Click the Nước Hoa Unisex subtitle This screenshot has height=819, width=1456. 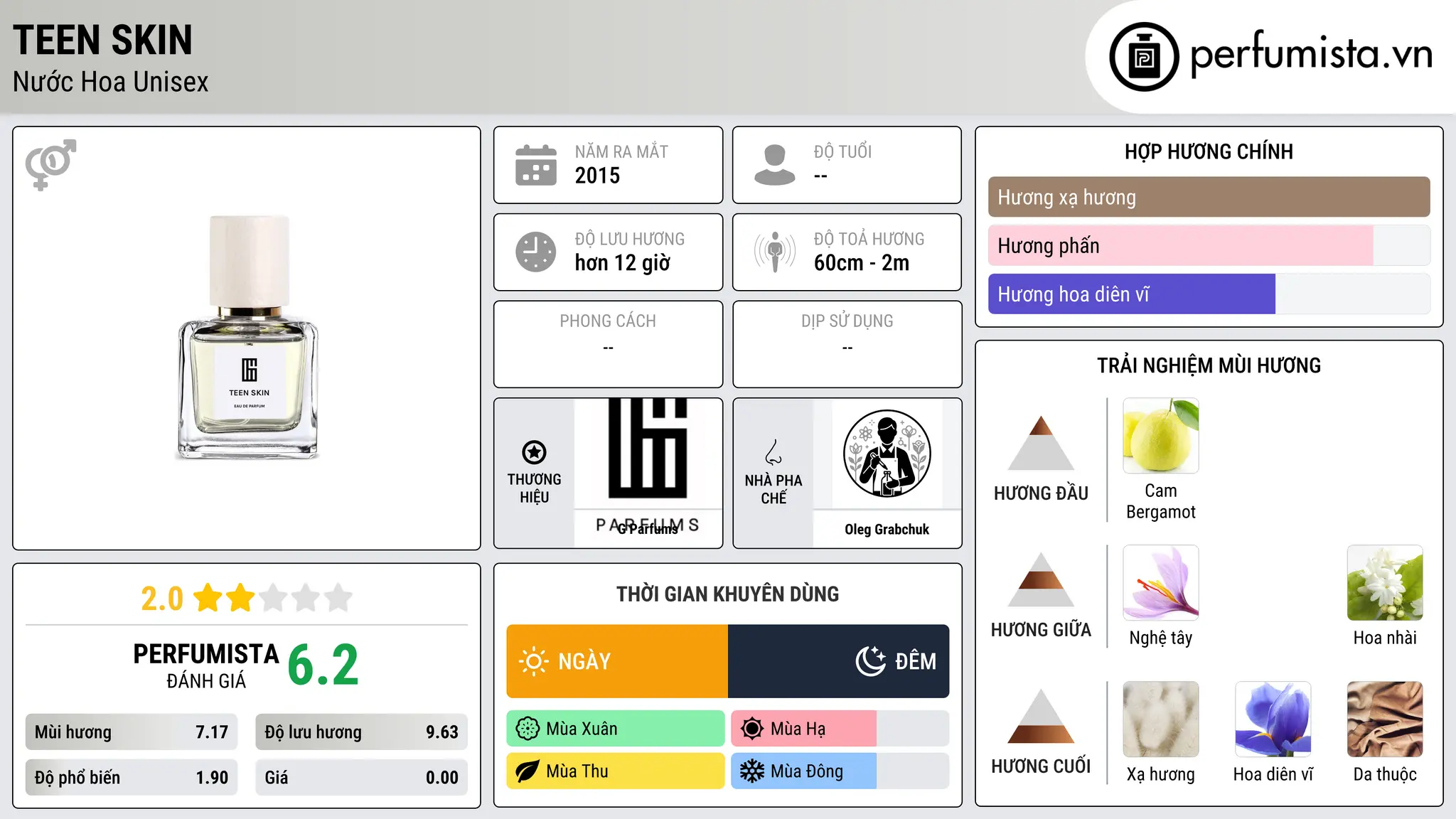point(111,82)
